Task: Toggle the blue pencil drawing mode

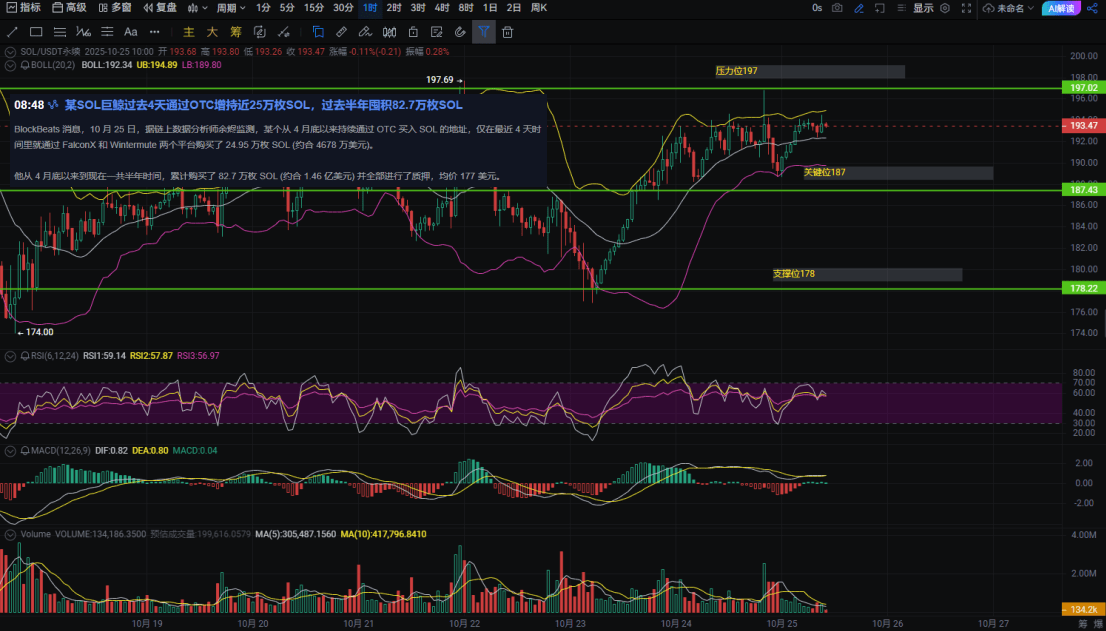Action: point(858,8)
